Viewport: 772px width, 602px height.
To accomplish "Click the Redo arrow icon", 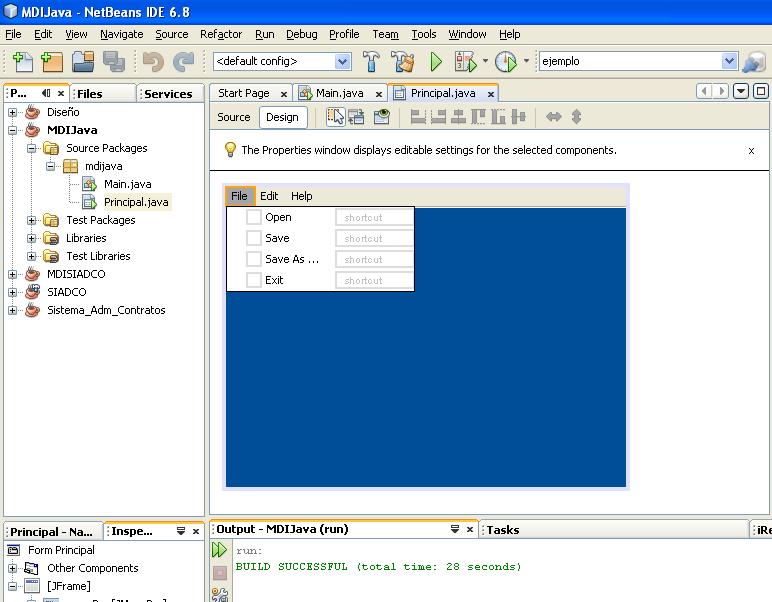I will coord(184,62).
